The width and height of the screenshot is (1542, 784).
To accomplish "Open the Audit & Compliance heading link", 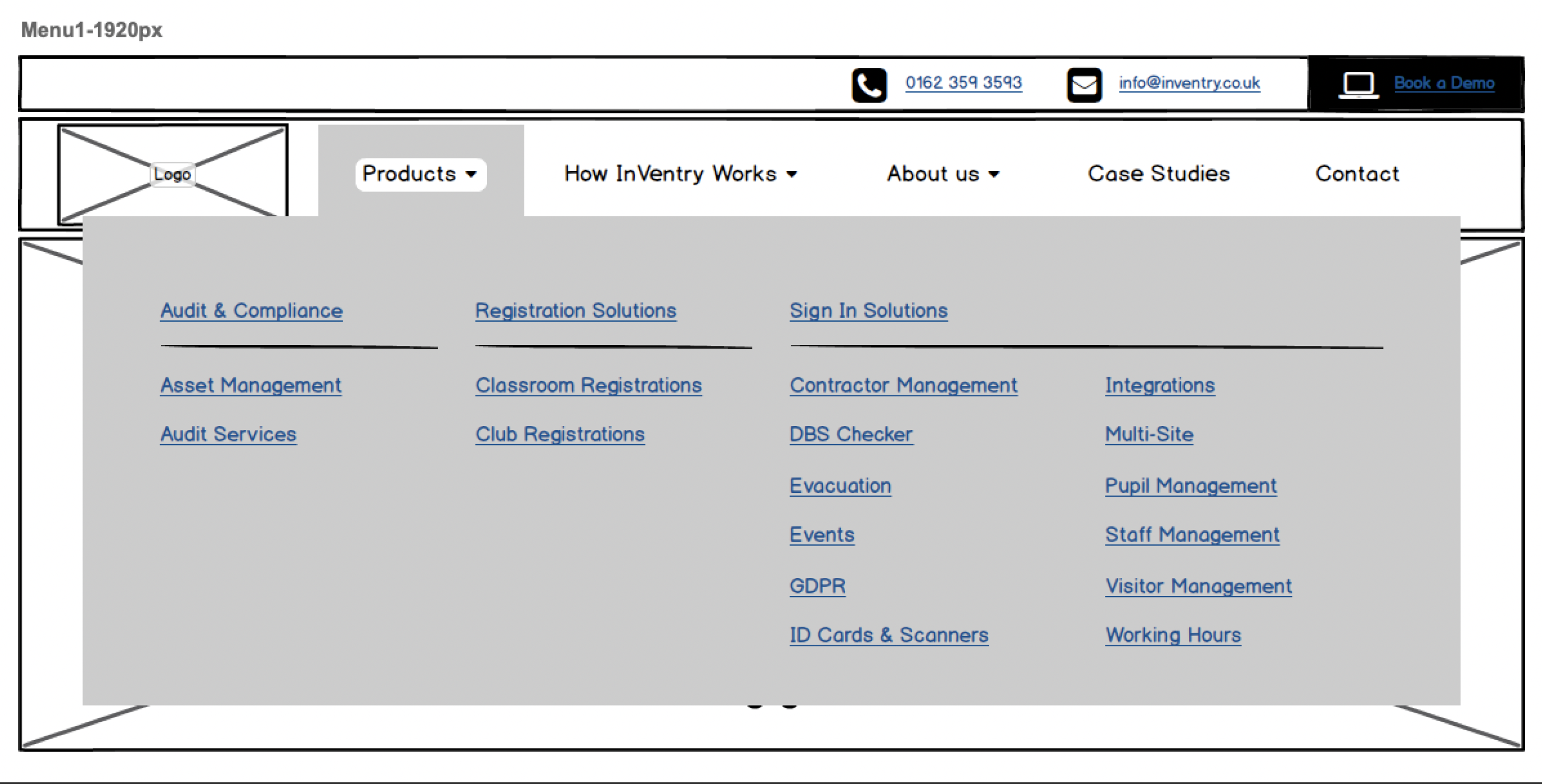I will tap(251, 311).
